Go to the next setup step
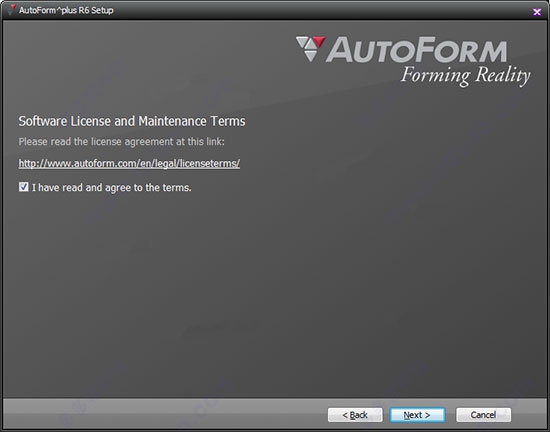The height and width of the screenshot is (432, 550). pyautogui.click(x=417, y=415)
